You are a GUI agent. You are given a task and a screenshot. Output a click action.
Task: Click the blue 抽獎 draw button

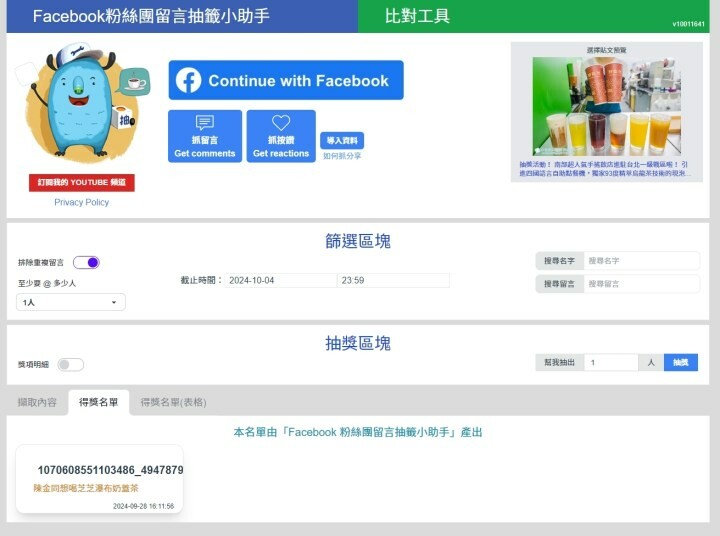coord(681,362)
